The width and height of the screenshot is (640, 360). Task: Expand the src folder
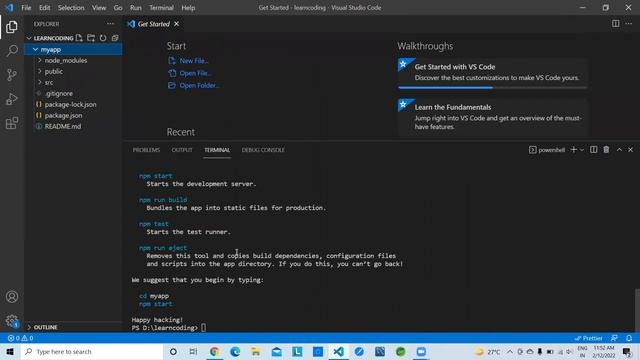point(73,82)
